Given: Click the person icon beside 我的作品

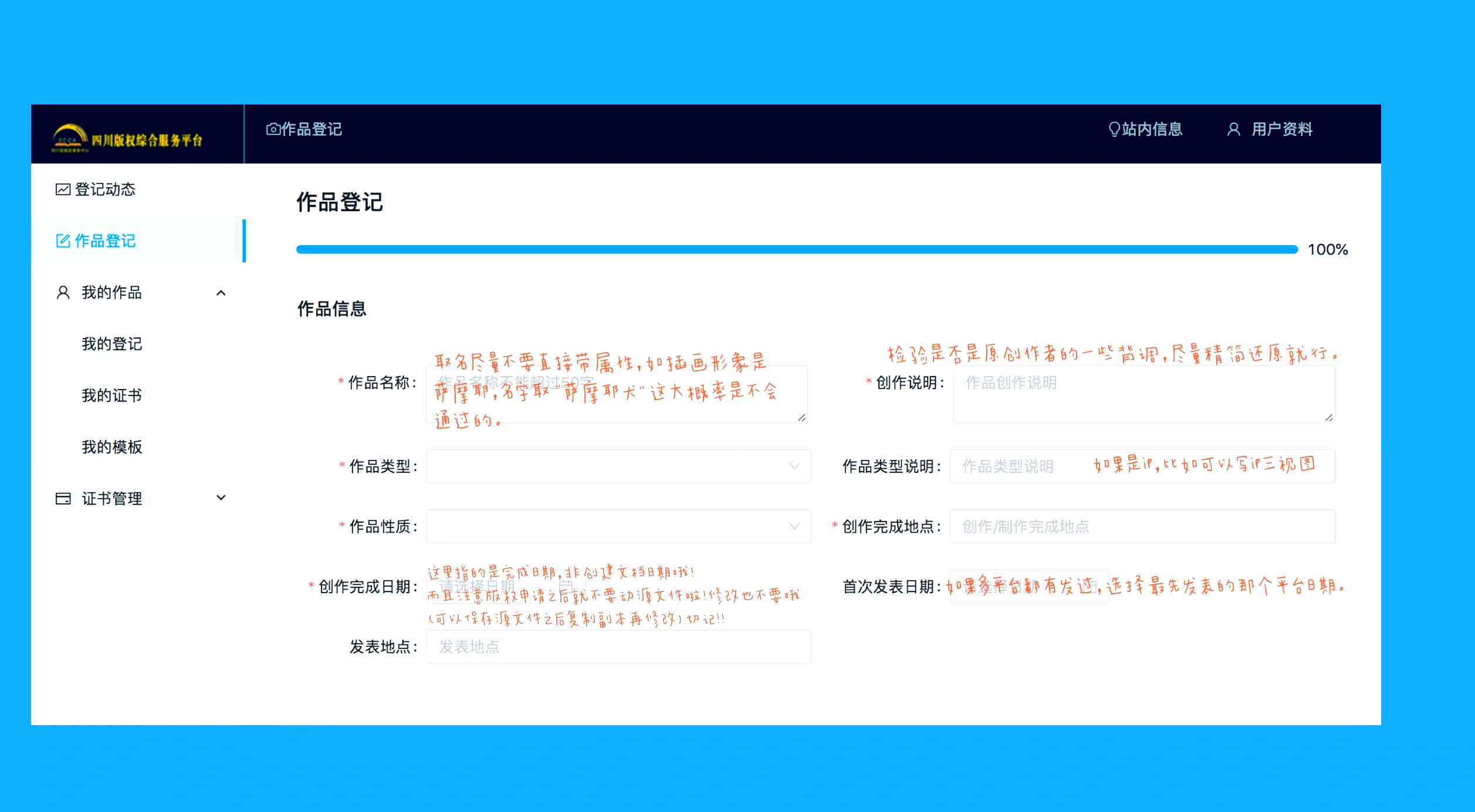Looking at the screenshot, I should (x=63, y=292).
